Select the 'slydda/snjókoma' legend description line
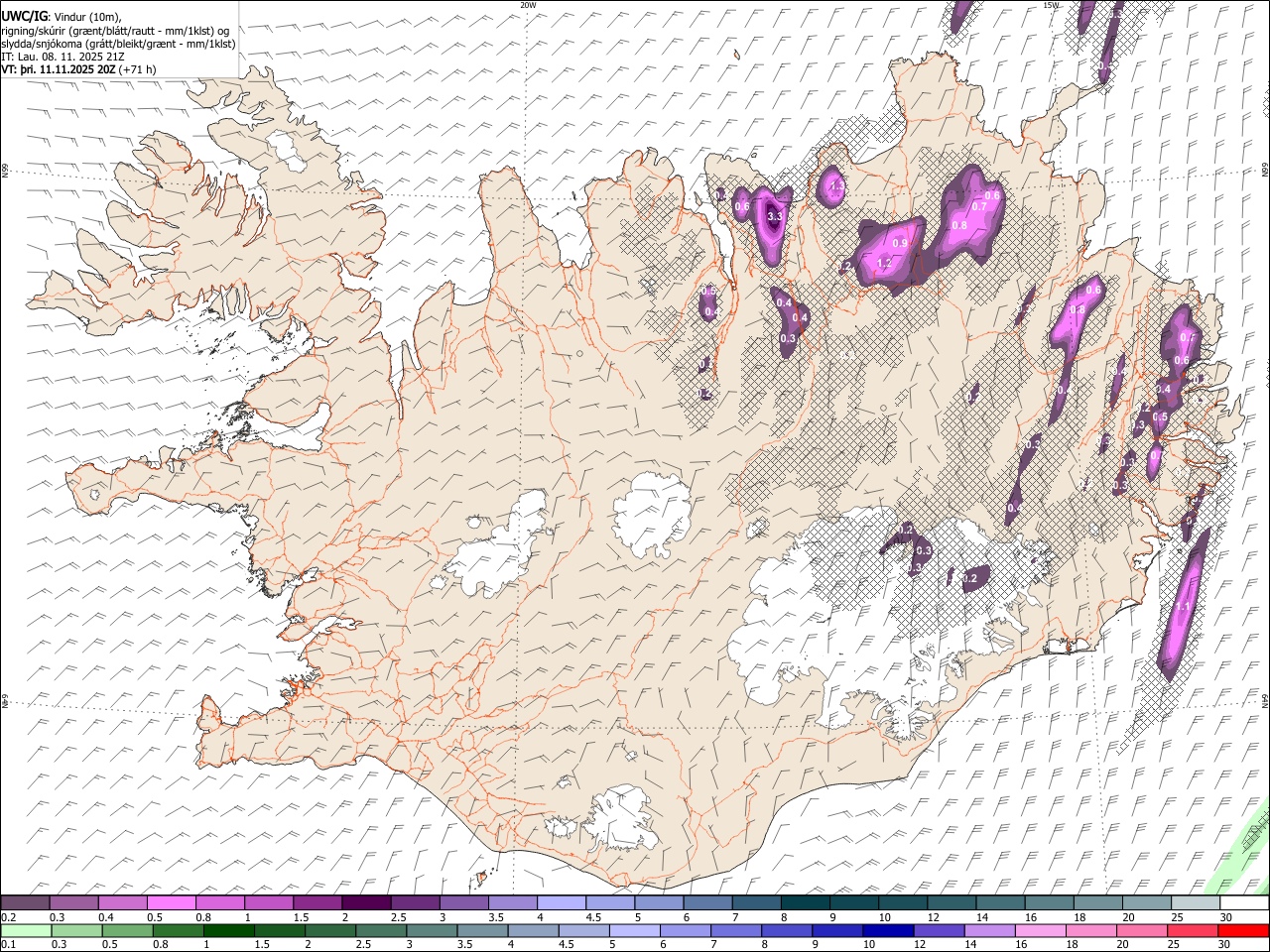 (x=118, y=44)
